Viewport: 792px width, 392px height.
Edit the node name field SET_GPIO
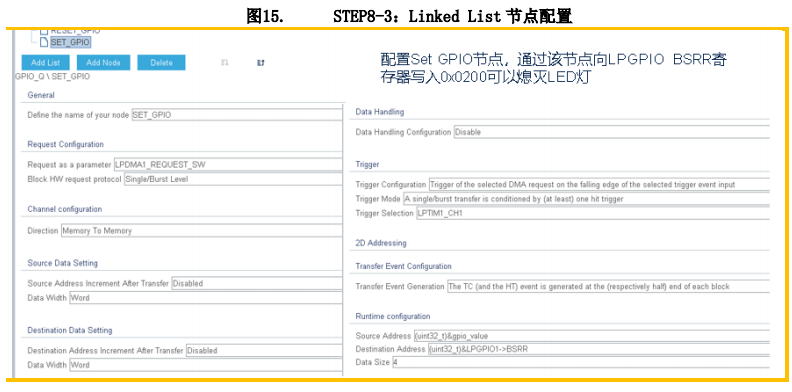(x=236, y=115)
